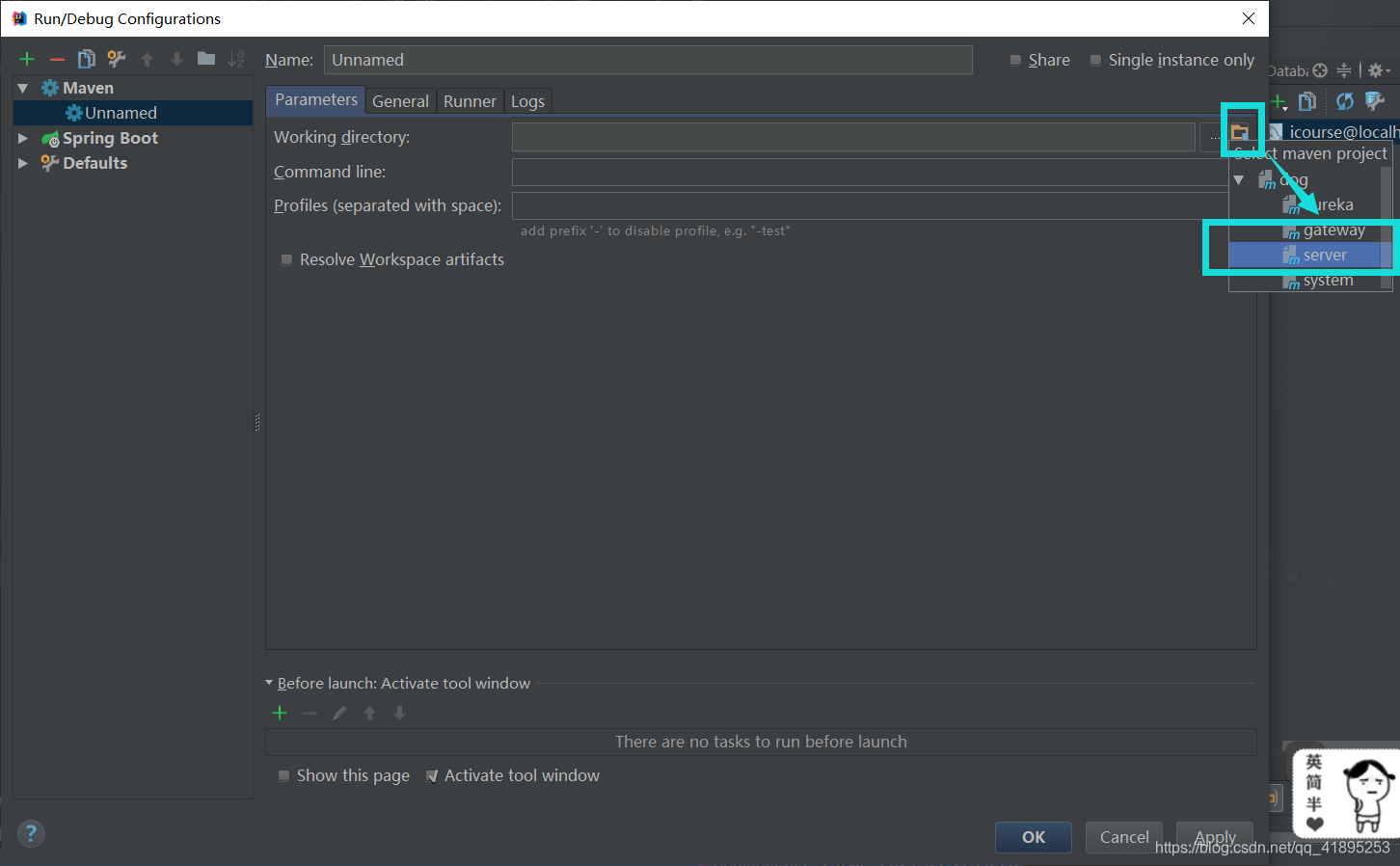Click maven project popup scrollbar
The width and height of the screenshot is (1400, 866).
click(x=1387, y=228)
